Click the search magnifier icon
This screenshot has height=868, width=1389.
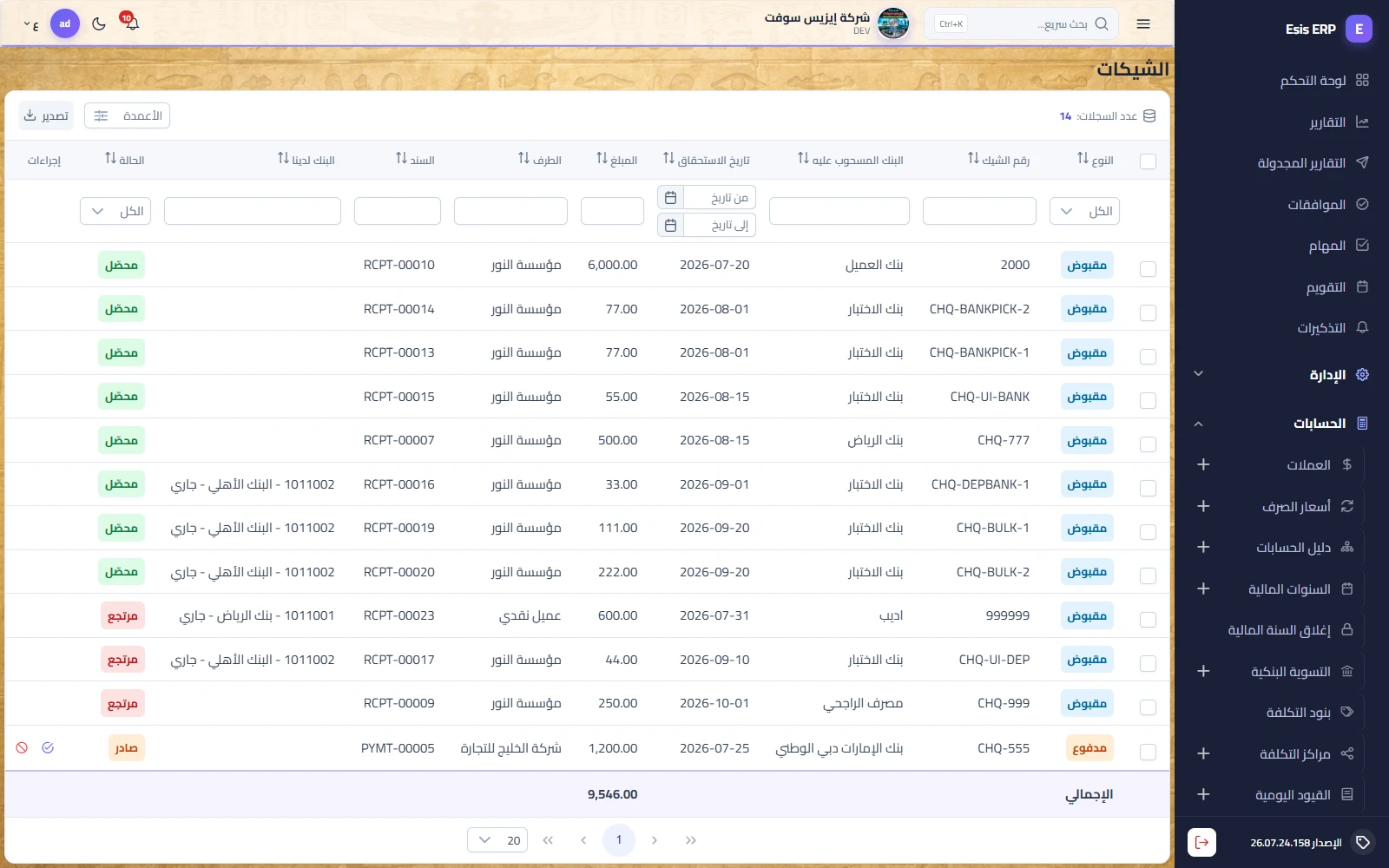click(1102, 24)
